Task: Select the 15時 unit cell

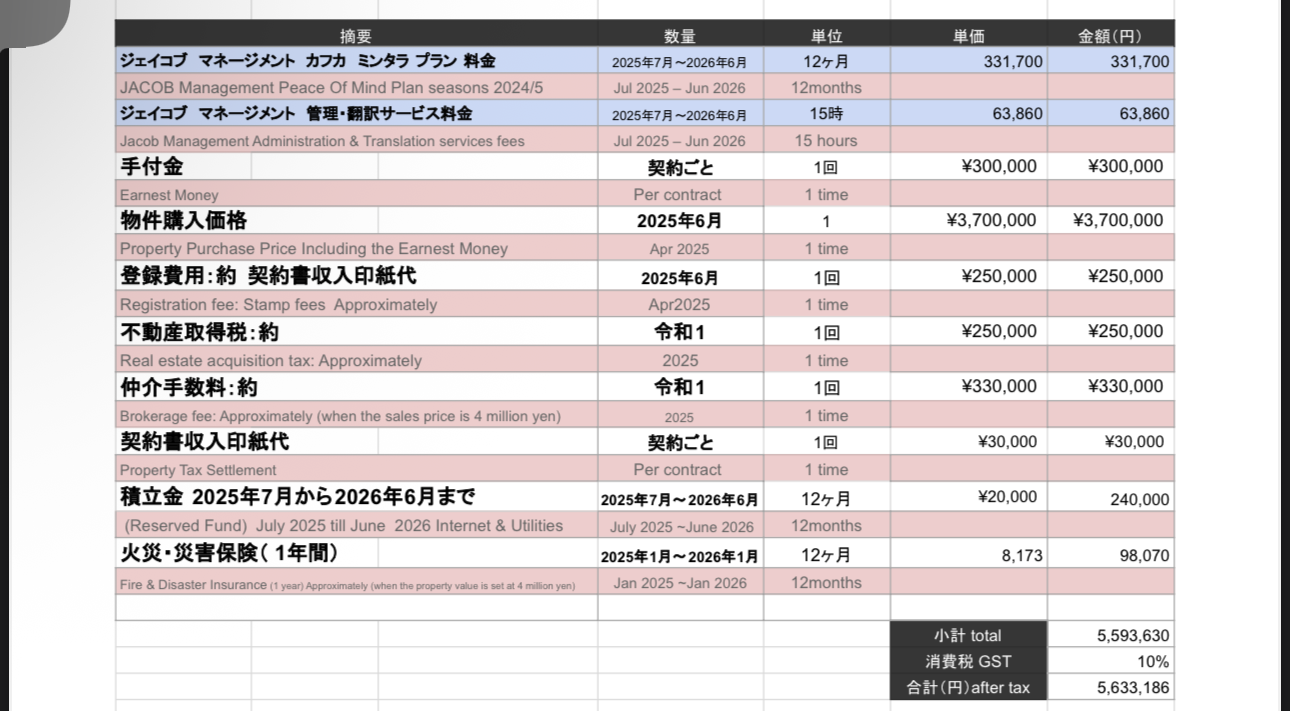Action: [826, 114]
